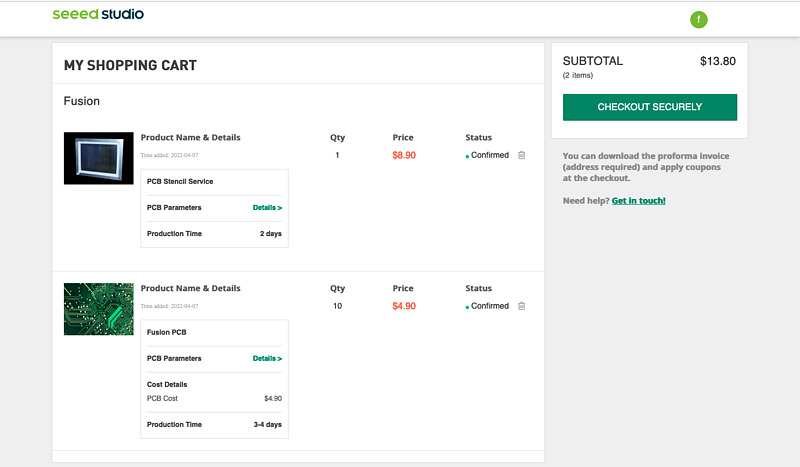Click the 2 days production time value

(271, 233)
